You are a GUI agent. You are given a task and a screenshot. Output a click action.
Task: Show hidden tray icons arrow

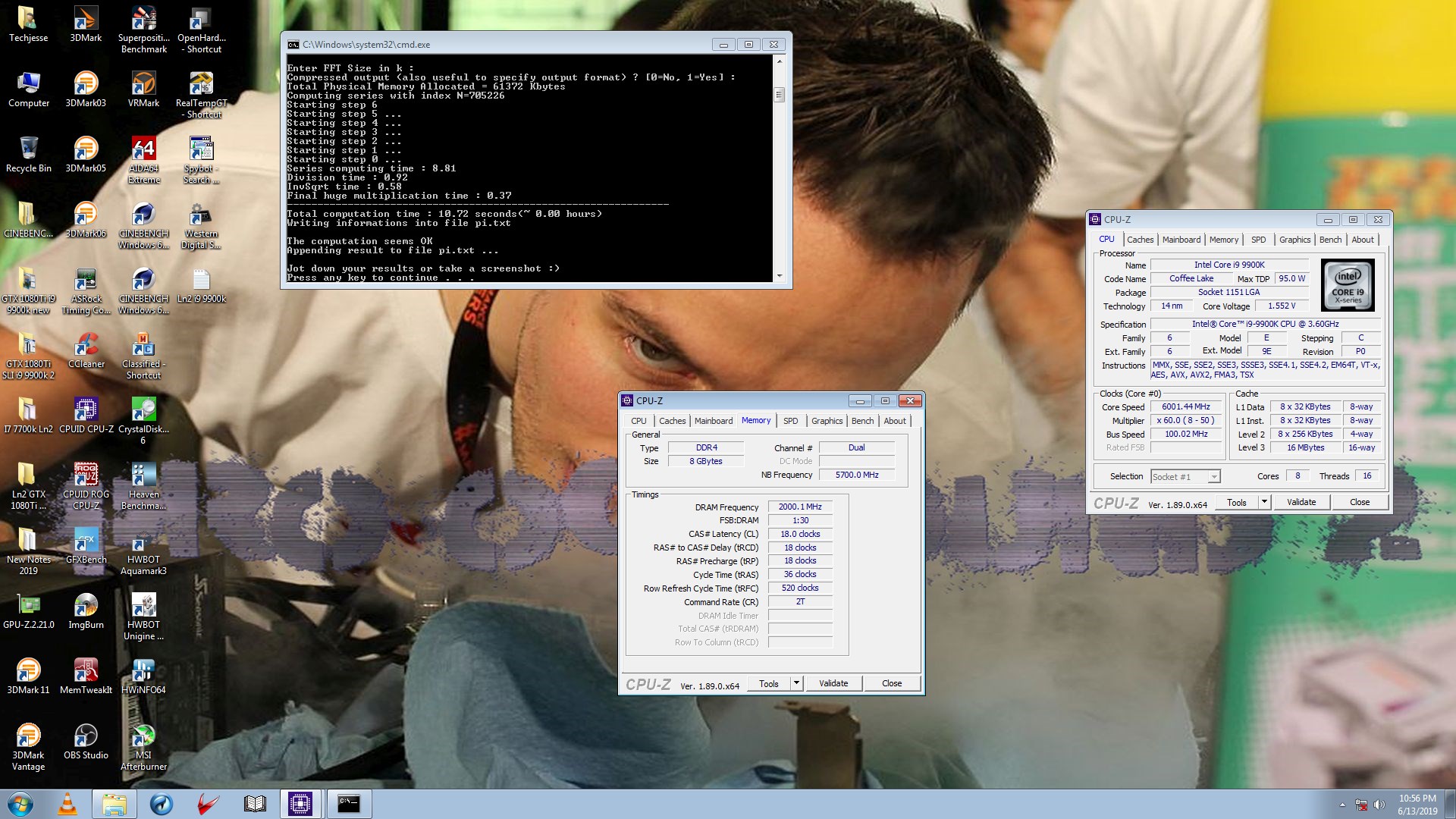point(1342,805)
